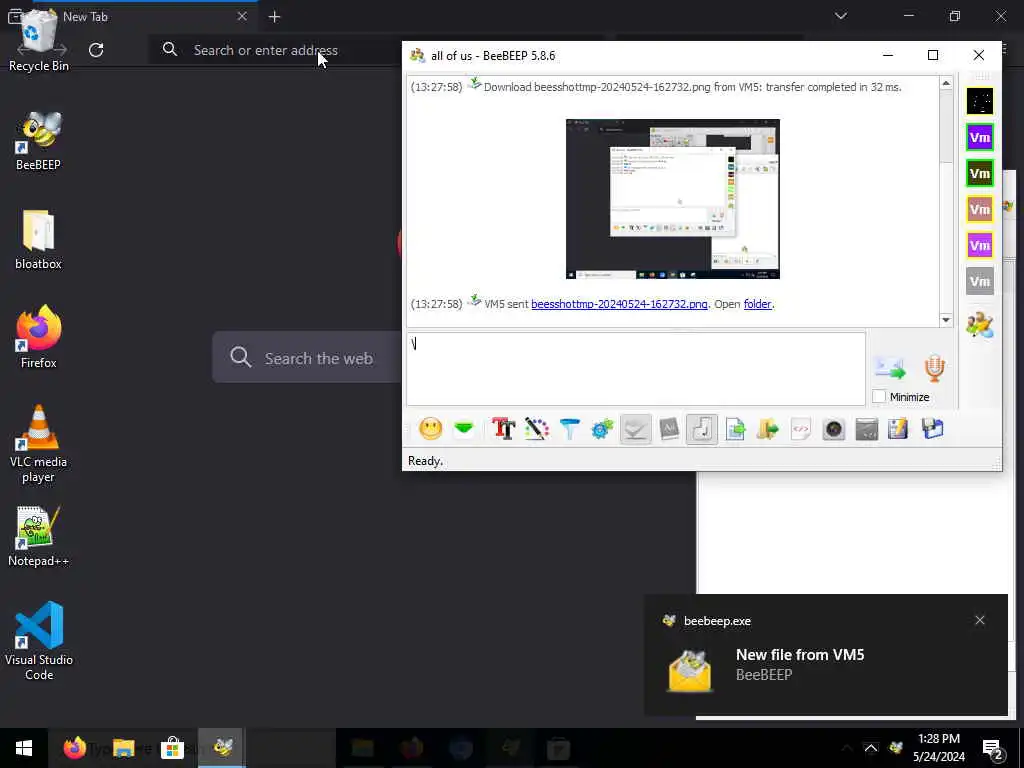Image resolution: width=1024 pixels, height=768 pixels.
Task: Click the code snippet page icon
Action: coord(801,429)
